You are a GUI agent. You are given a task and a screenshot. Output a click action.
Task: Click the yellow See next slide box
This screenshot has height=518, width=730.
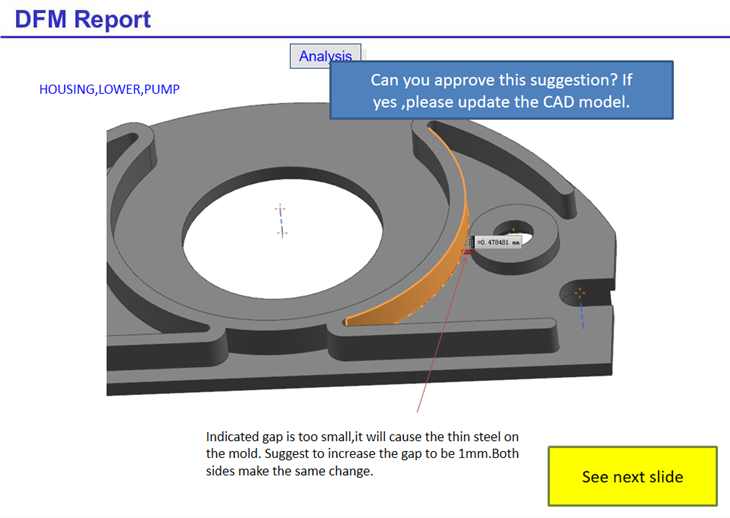(x=632, y=476)
